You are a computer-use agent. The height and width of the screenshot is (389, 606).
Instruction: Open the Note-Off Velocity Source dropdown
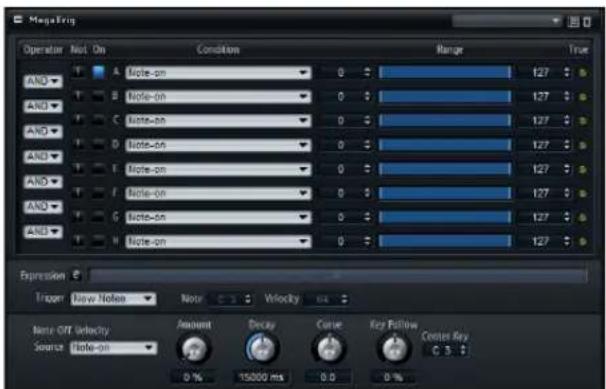coord(114,348)
